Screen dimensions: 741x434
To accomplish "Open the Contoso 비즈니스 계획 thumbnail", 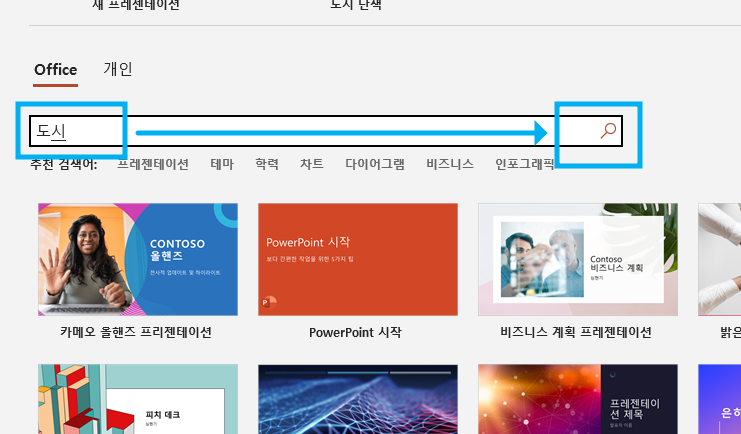I will click(x=578, y=260).
